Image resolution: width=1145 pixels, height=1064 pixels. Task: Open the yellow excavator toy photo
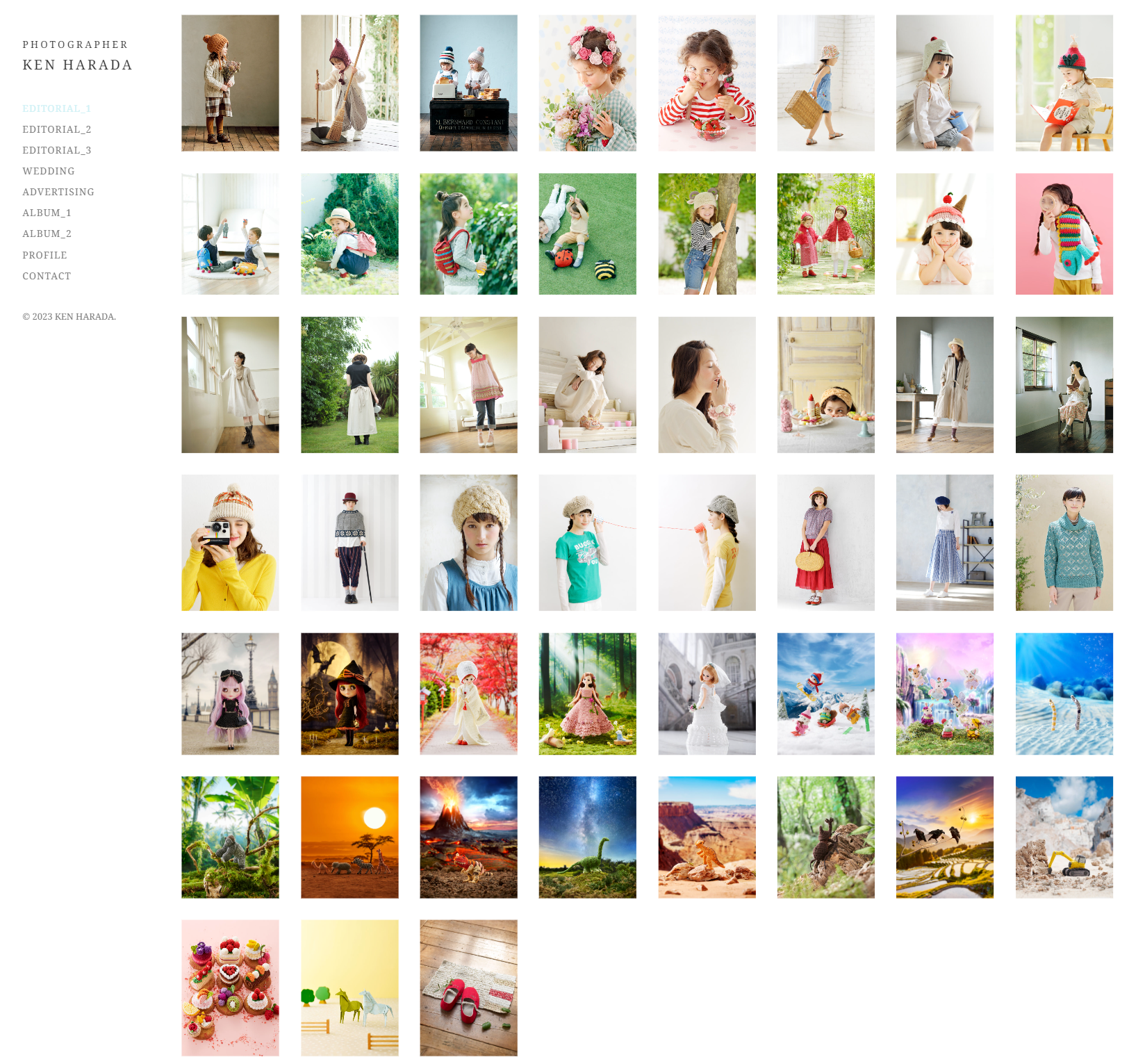coord(1064,837)
